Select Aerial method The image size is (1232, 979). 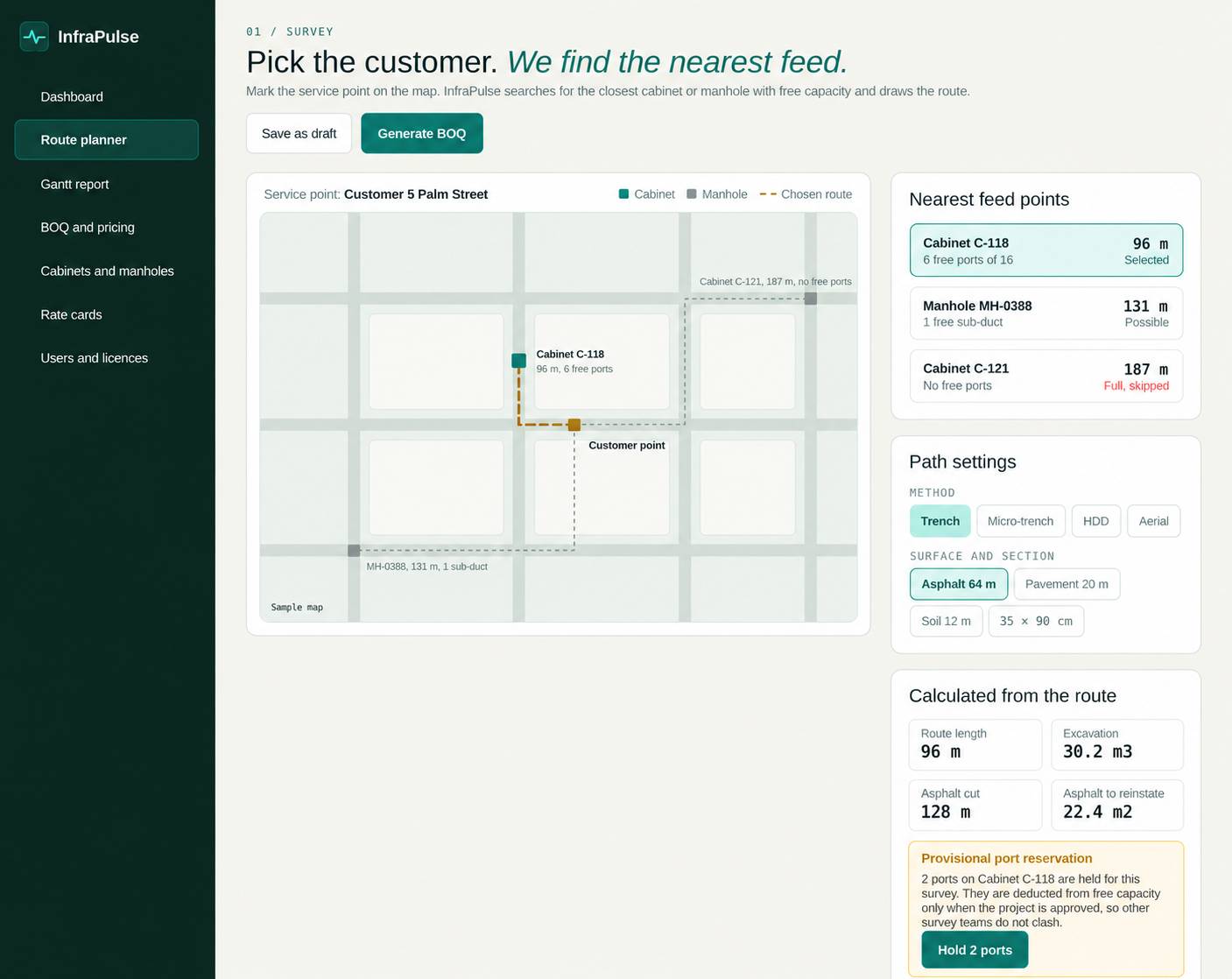pyautogui.click(x=1154, y=521)
